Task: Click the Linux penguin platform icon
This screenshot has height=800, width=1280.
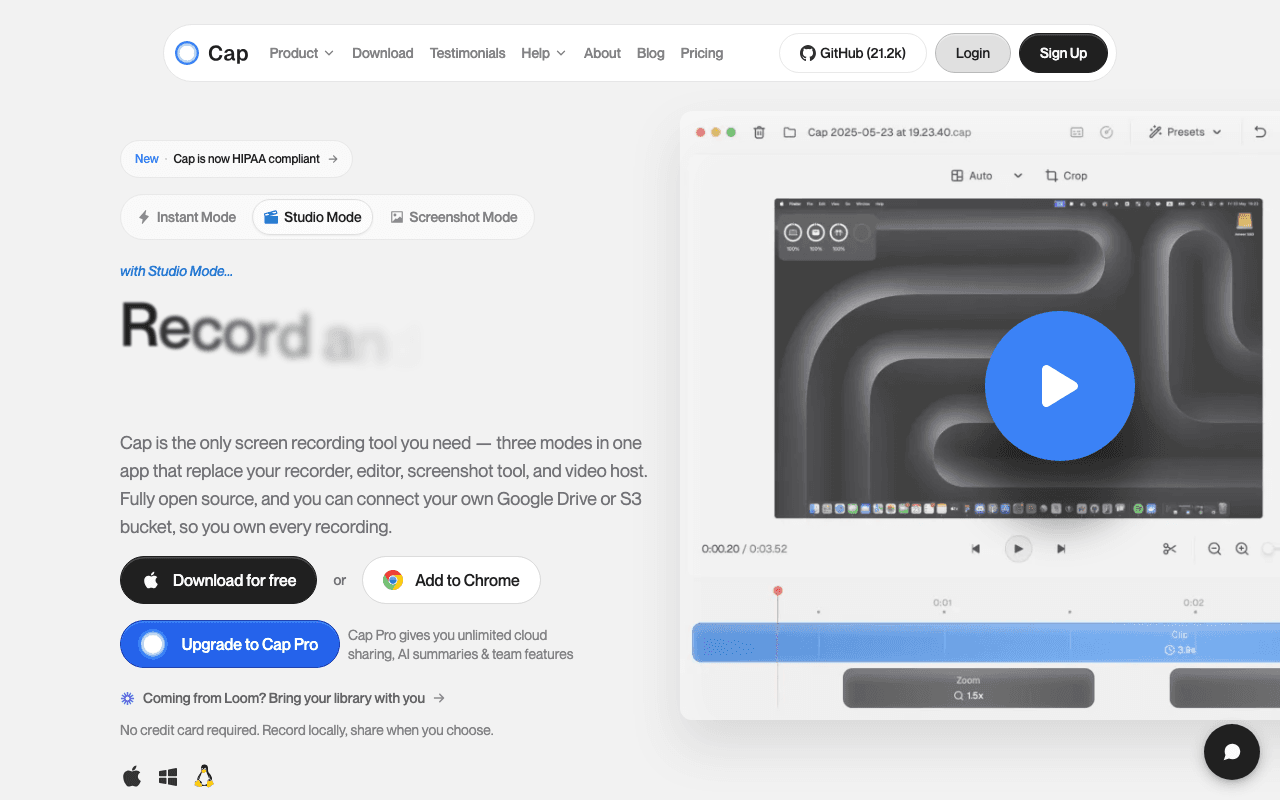Action: pos(204,776)
